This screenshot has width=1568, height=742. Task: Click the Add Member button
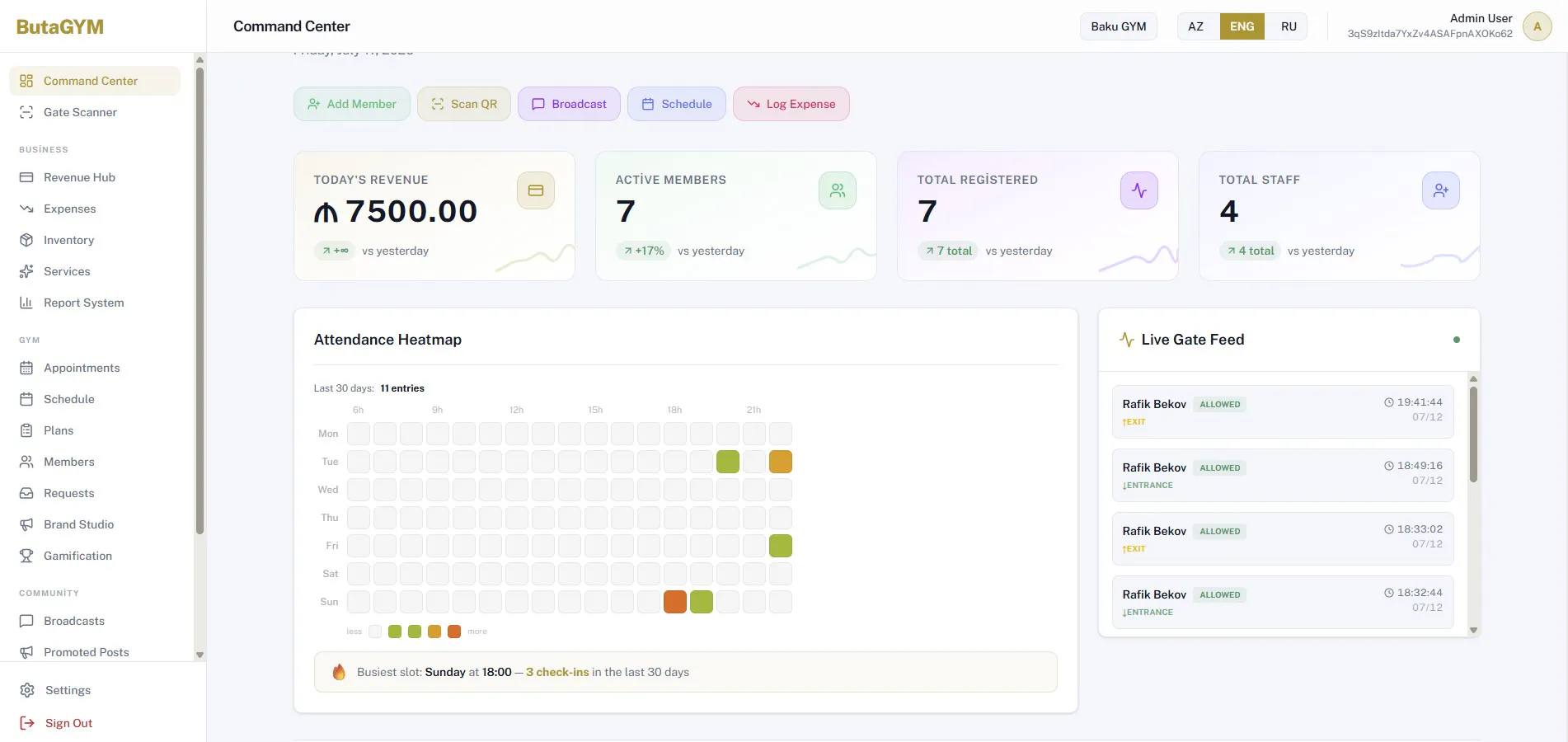coord(352,104)
